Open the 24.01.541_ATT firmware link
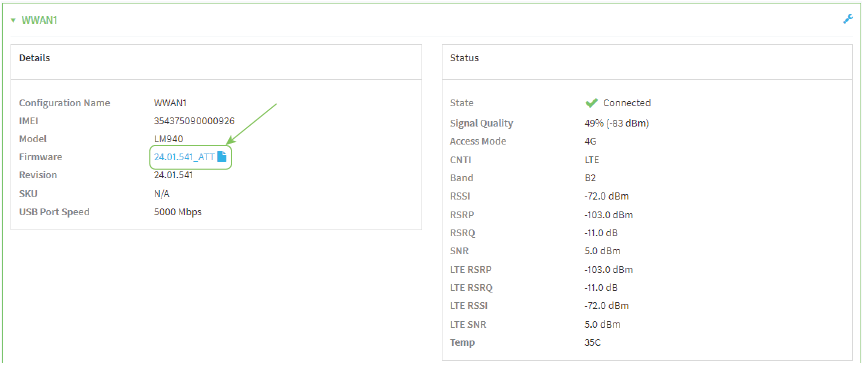The height and width of the screenshot is (366, 864). pos(184,157)
